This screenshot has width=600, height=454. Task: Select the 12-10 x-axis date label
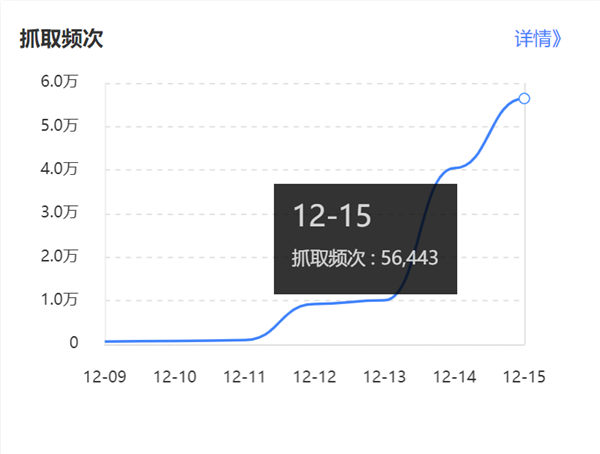point(175,377)
